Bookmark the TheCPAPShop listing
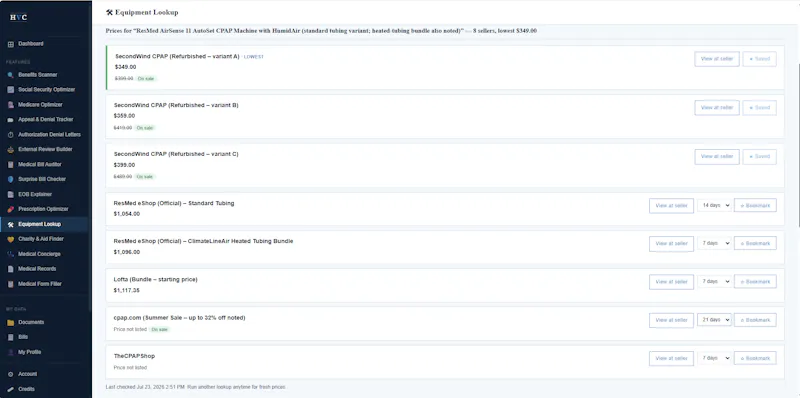This screenshot has width=800, height=398. (x=755, y=359)
